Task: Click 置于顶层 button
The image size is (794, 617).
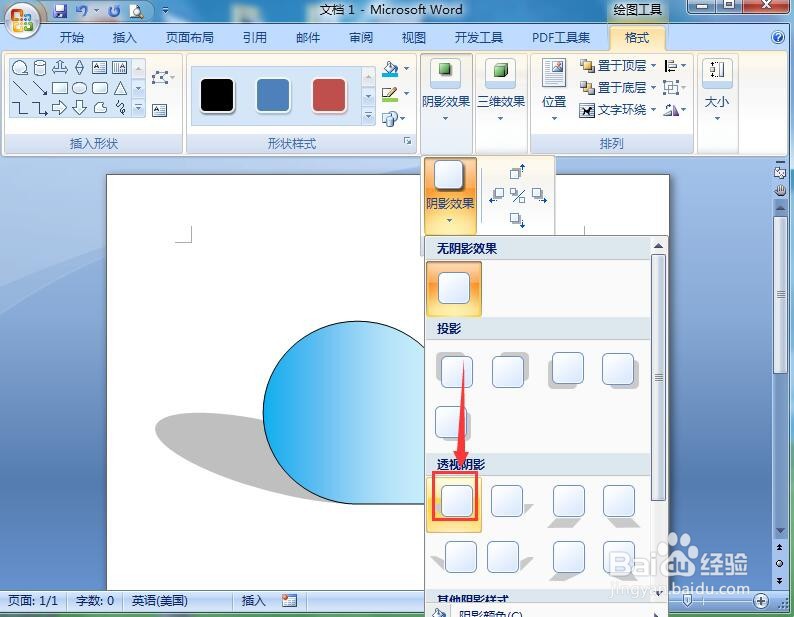Action: (613, 65)
